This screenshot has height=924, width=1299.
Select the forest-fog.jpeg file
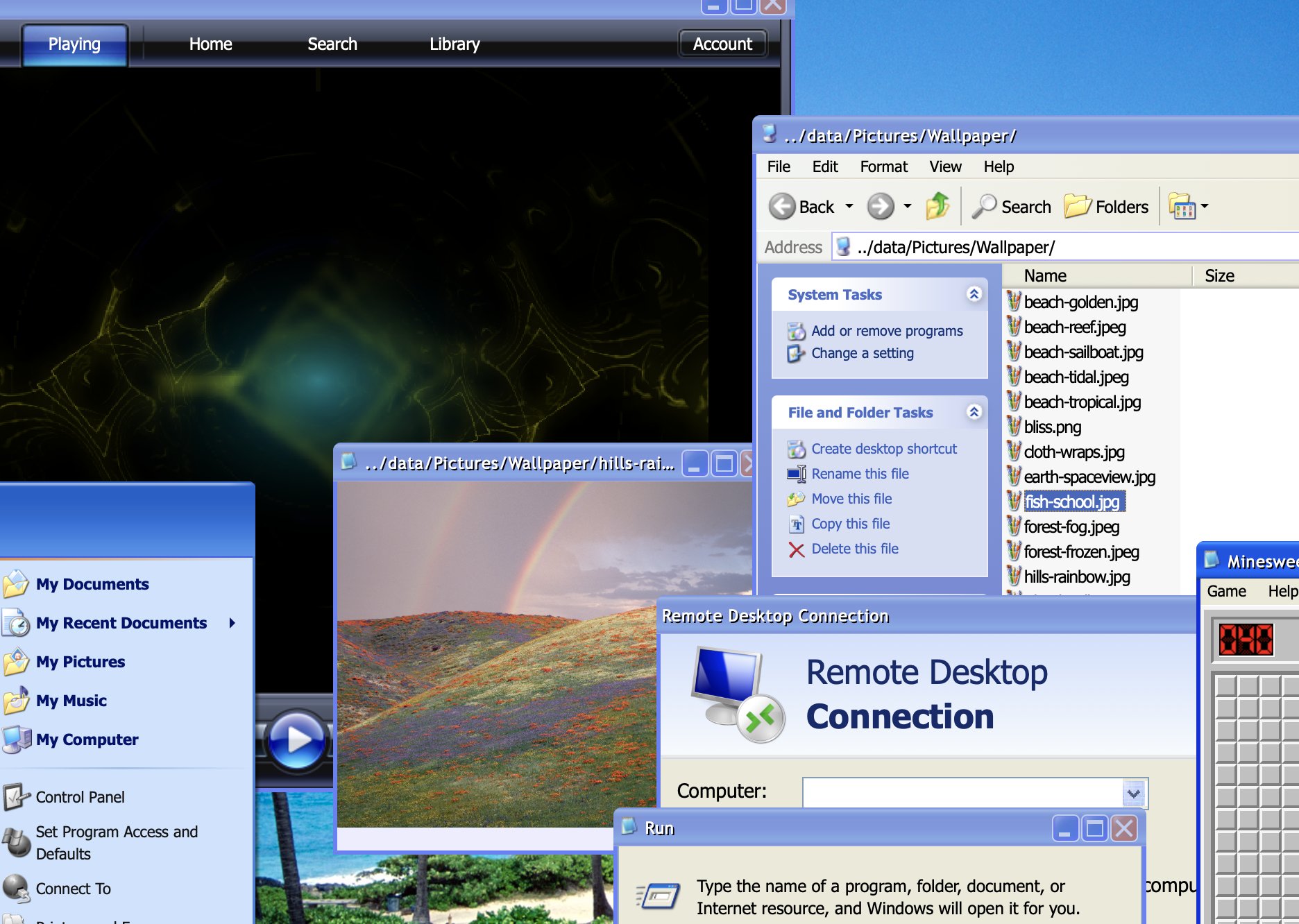tap(1071, 527)
